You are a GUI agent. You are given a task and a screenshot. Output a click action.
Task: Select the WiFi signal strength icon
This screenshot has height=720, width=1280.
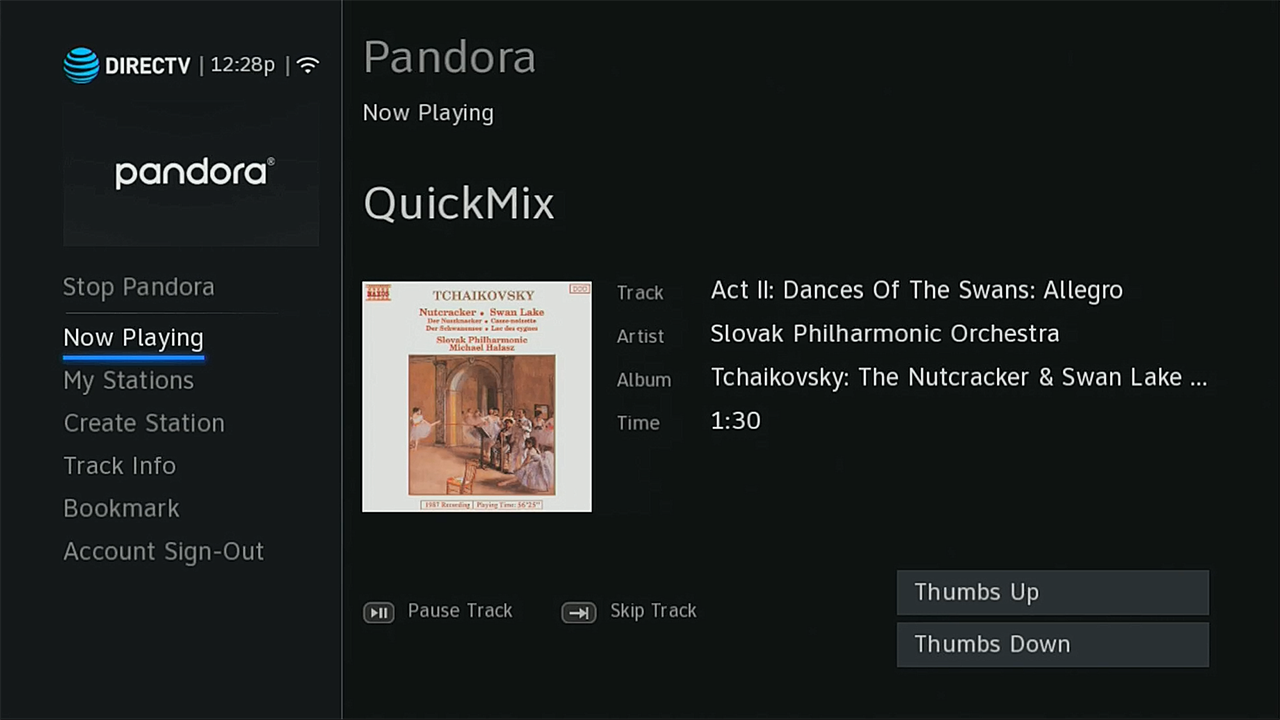coord(307,64)
